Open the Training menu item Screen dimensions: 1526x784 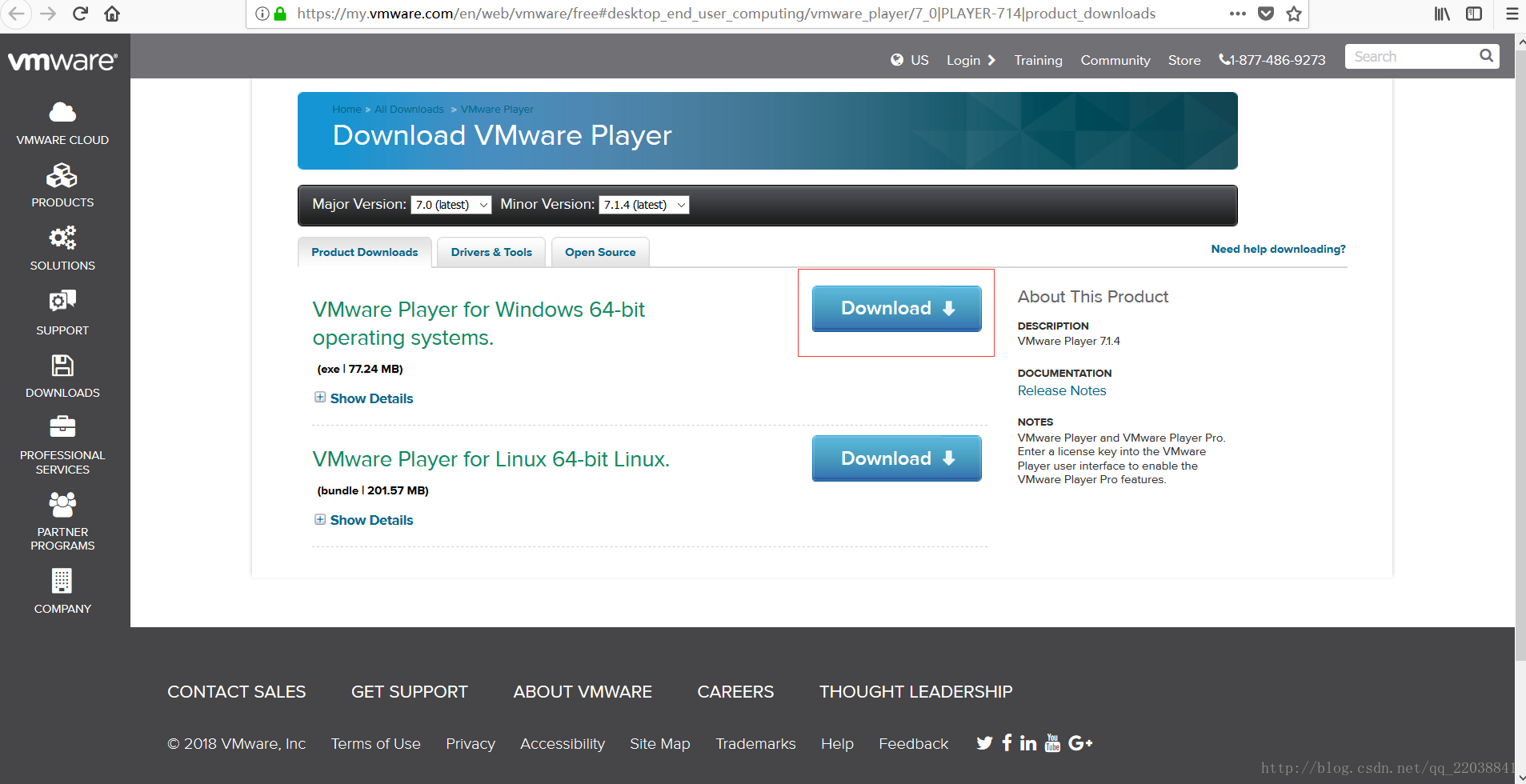[1038, 60]
